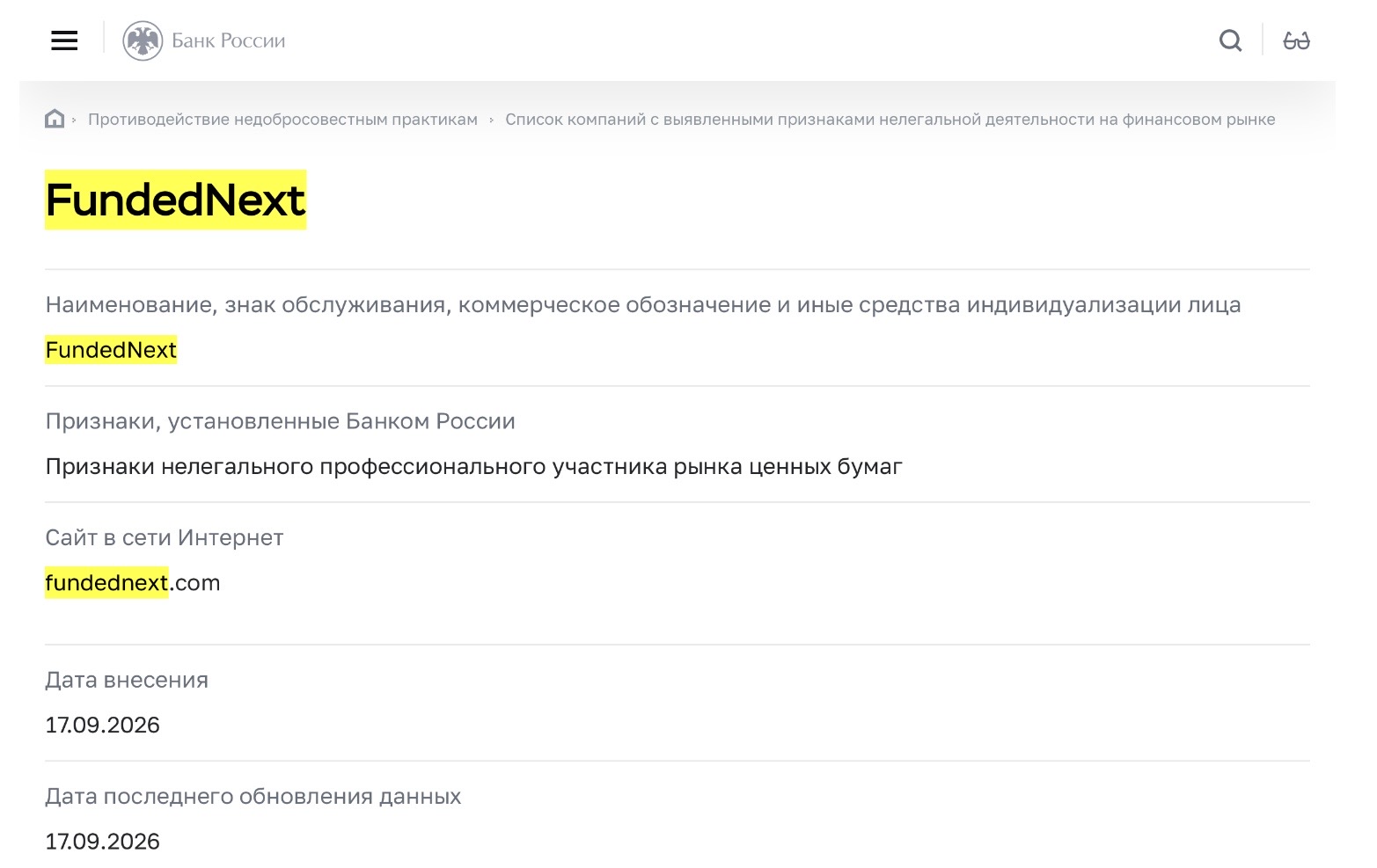Select 'Признаки нелегального профессионального участника' text

click(473, 467)
